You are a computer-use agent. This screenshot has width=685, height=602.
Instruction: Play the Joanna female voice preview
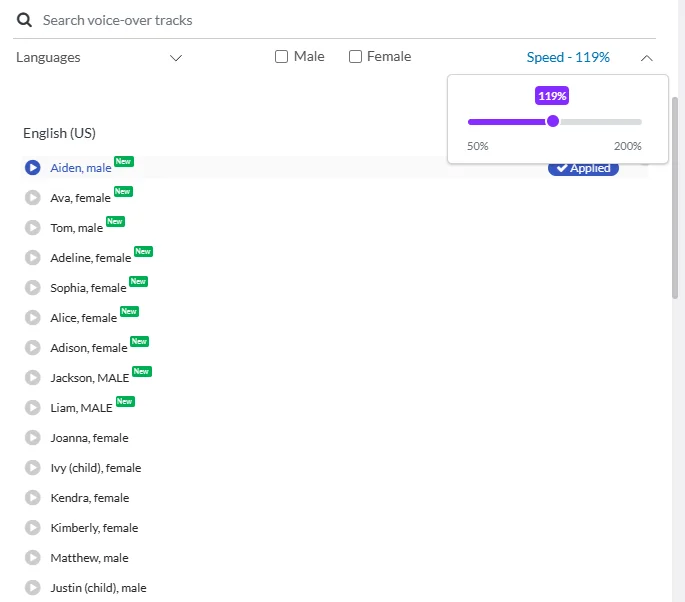pyautogui.click(x=32, y=438)
